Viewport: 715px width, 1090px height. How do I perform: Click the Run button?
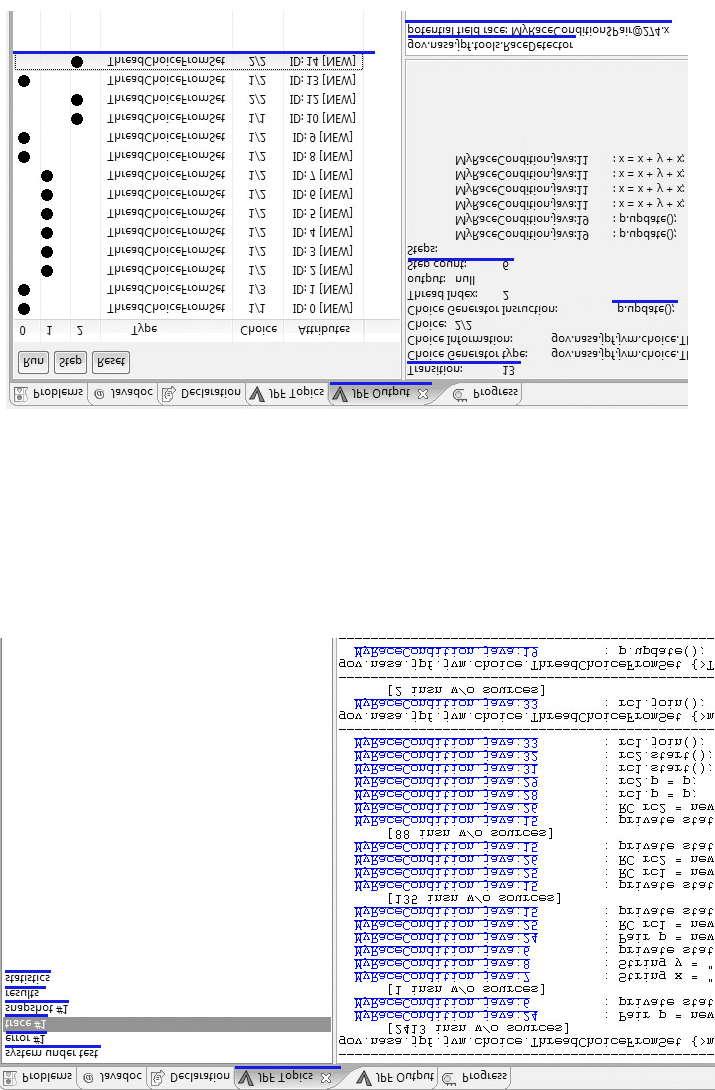(x=33, y=361)
